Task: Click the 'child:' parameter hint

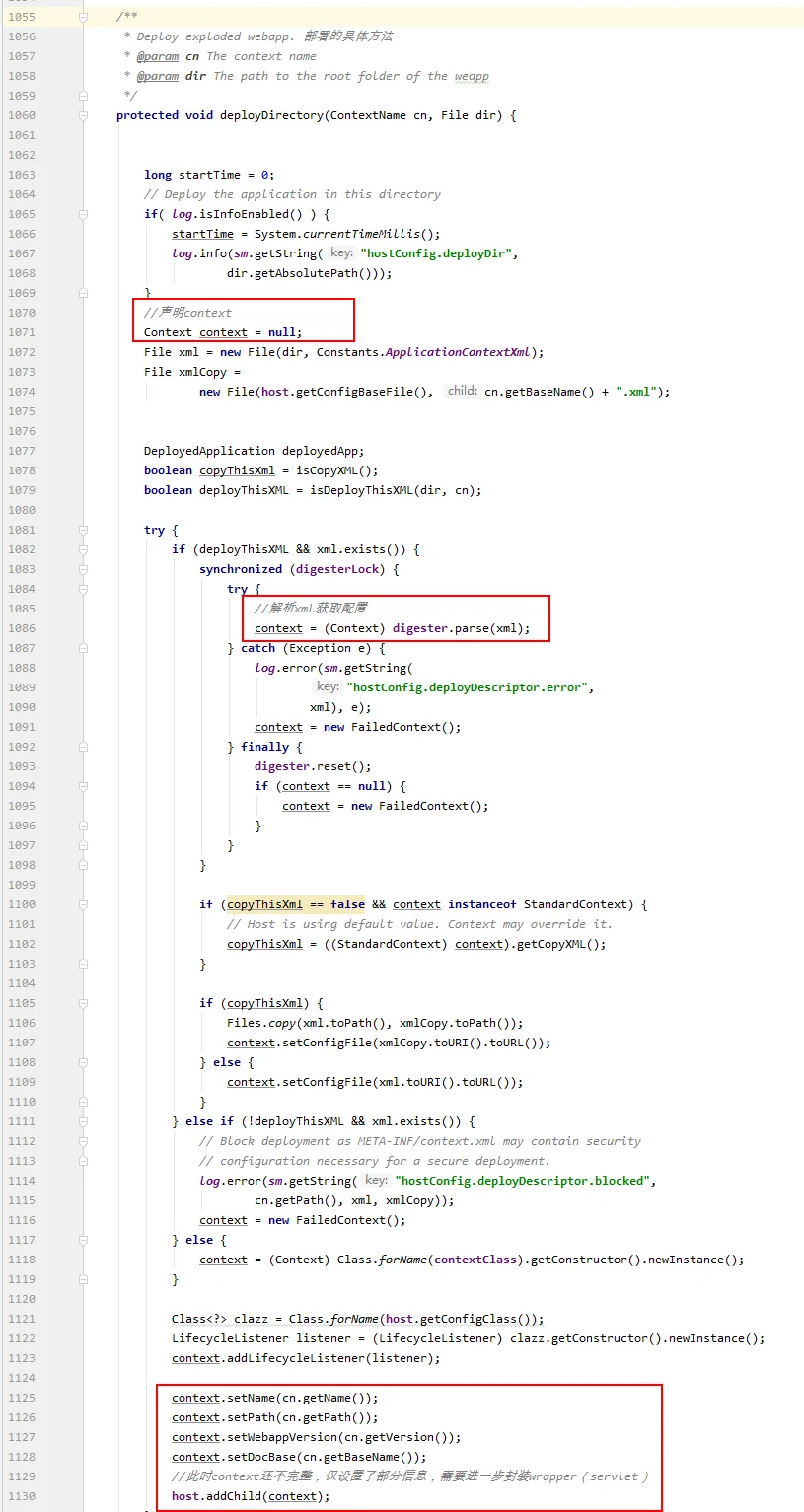Action: pos(462,392)
